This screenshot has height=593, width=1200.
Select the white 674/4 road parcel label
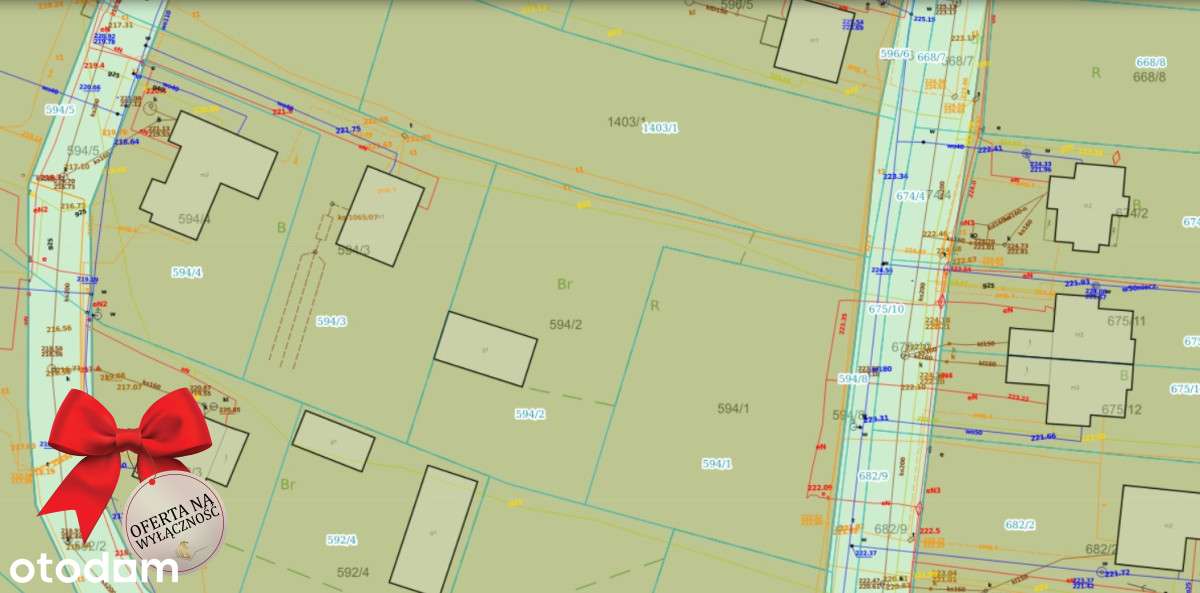[x=910, y=197]
